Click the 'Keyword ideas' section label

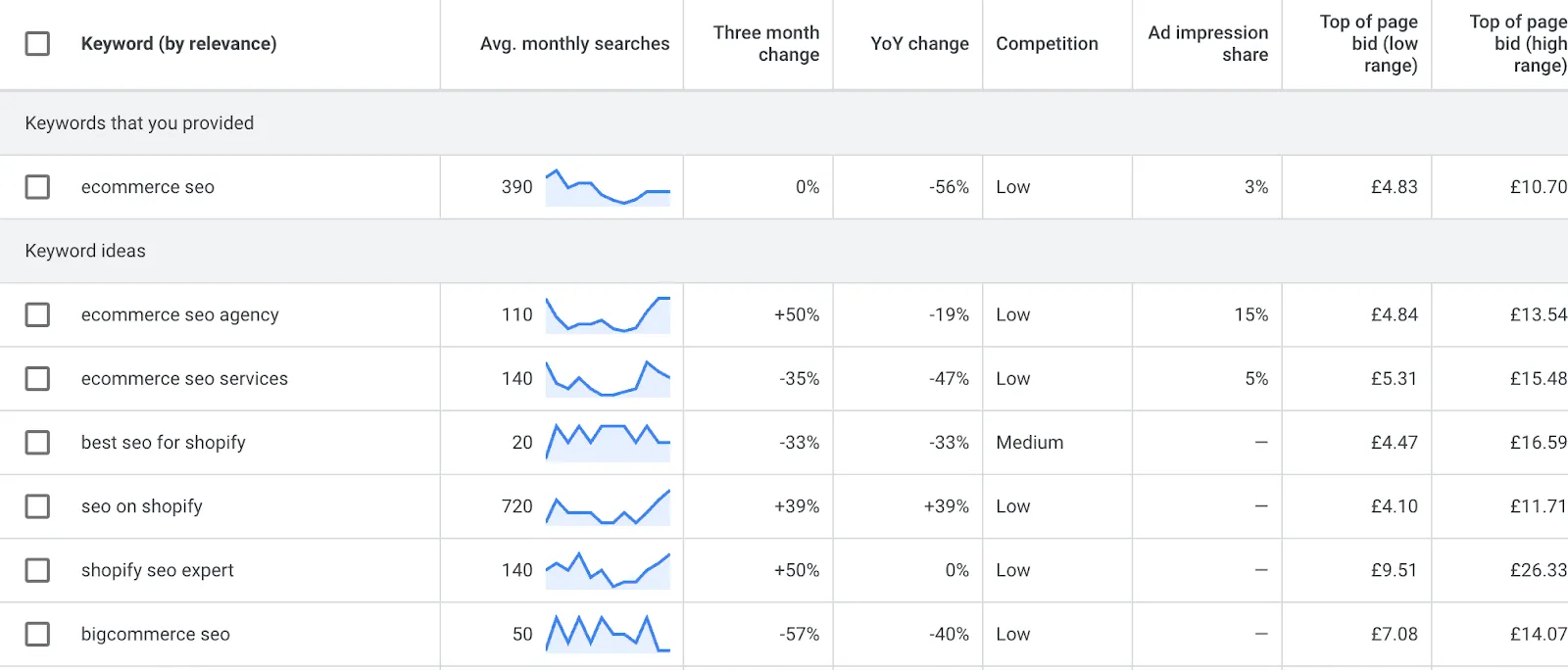(84, 251)
